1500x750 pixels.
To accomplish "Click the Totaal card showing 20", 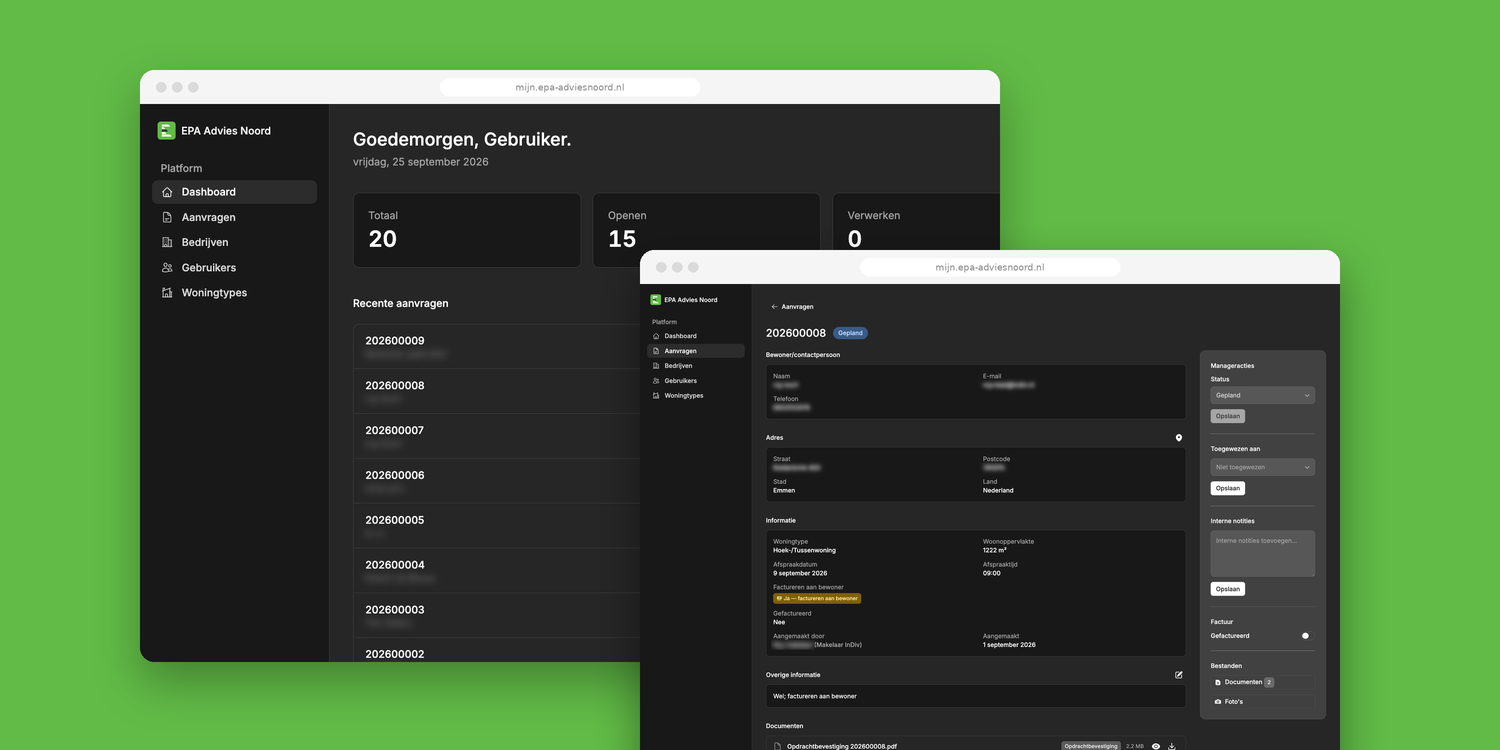I will [x=467, y=230].
